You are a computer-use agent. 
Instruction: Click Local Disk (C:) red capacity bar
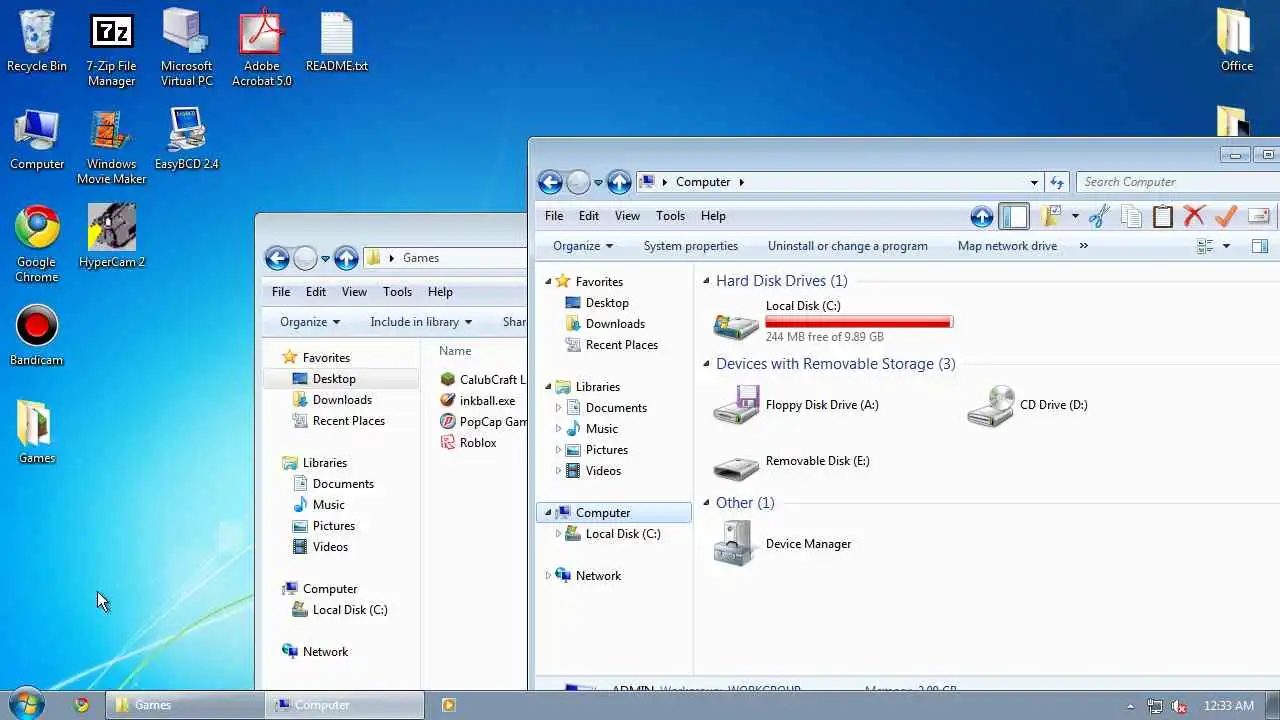pos(859,322)
